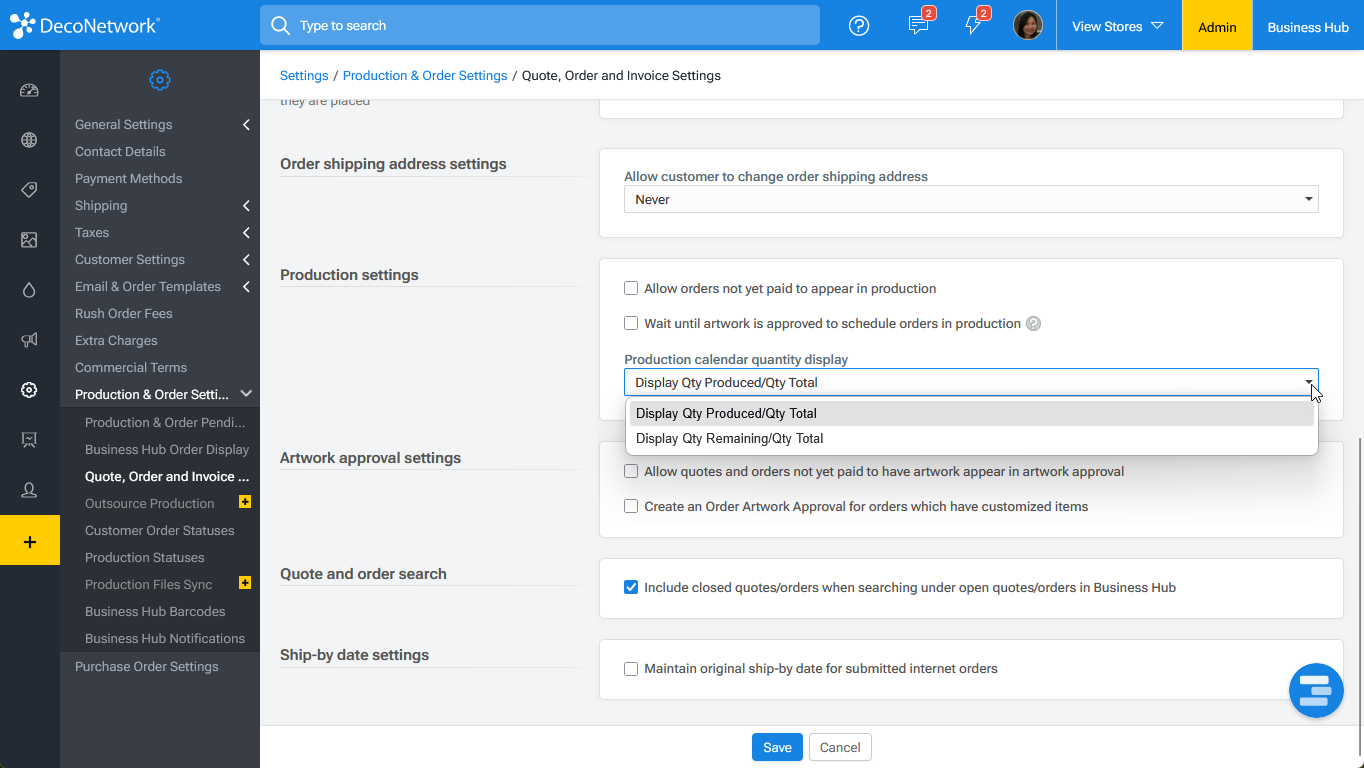The height and width of the screenshot is (768, 1364).
Task: Open the certificate badge icon in sidebar
Action: pyautogui.click(x=29, y=440)
